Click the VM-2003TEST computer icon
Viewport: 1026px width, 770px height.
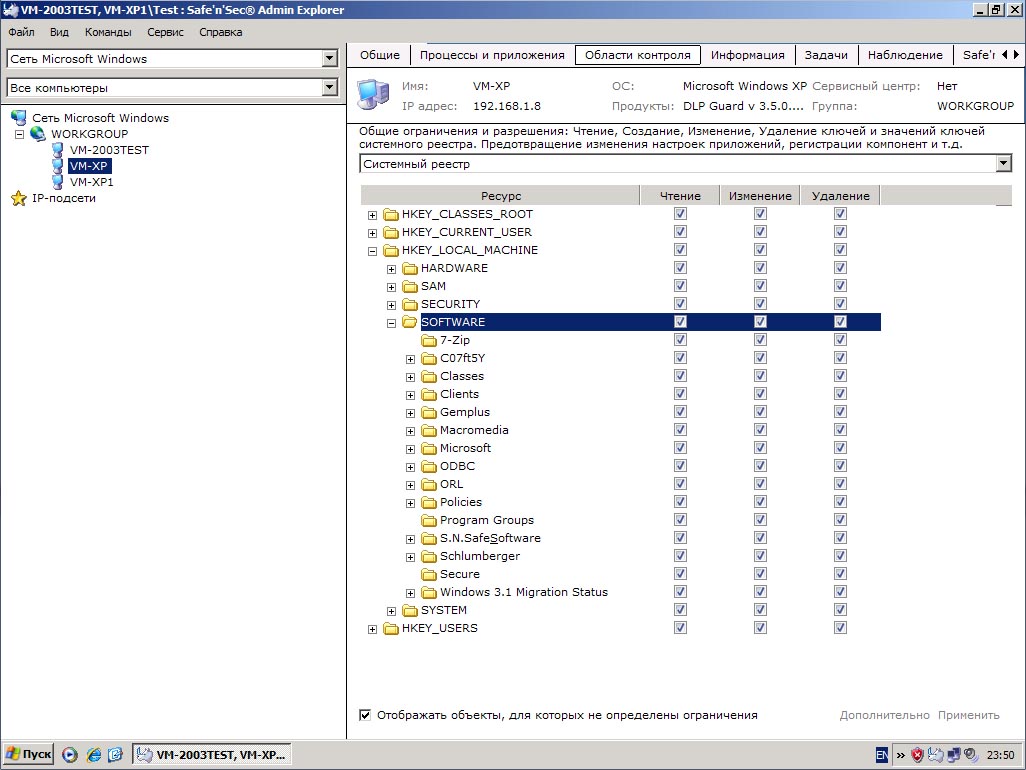coord(58,150)
